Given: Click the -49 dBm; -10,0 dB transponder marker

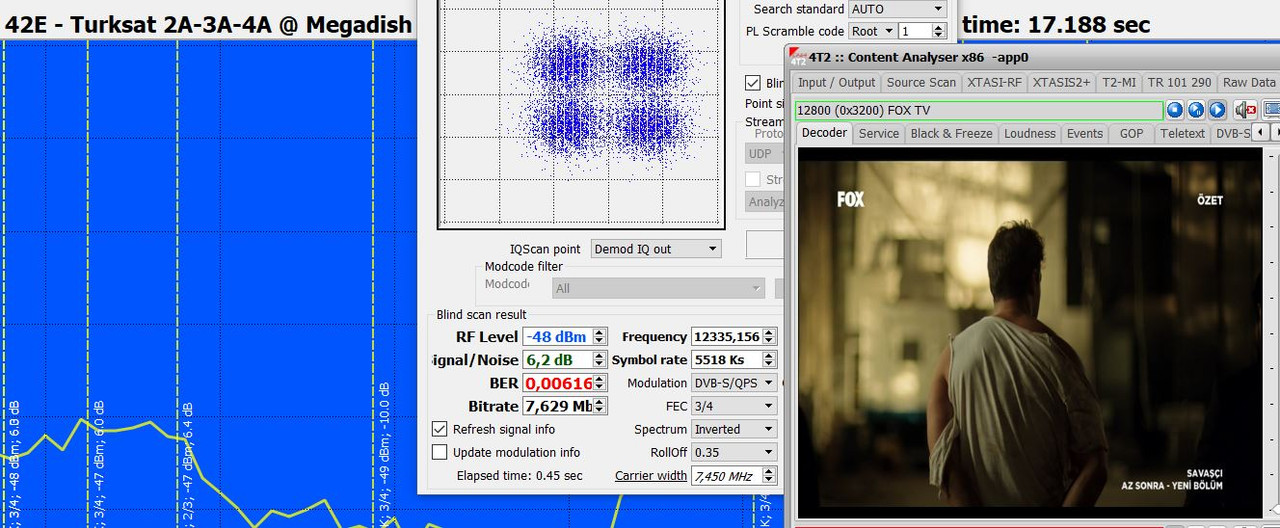Looking at the screenshot, I should 384,453.
